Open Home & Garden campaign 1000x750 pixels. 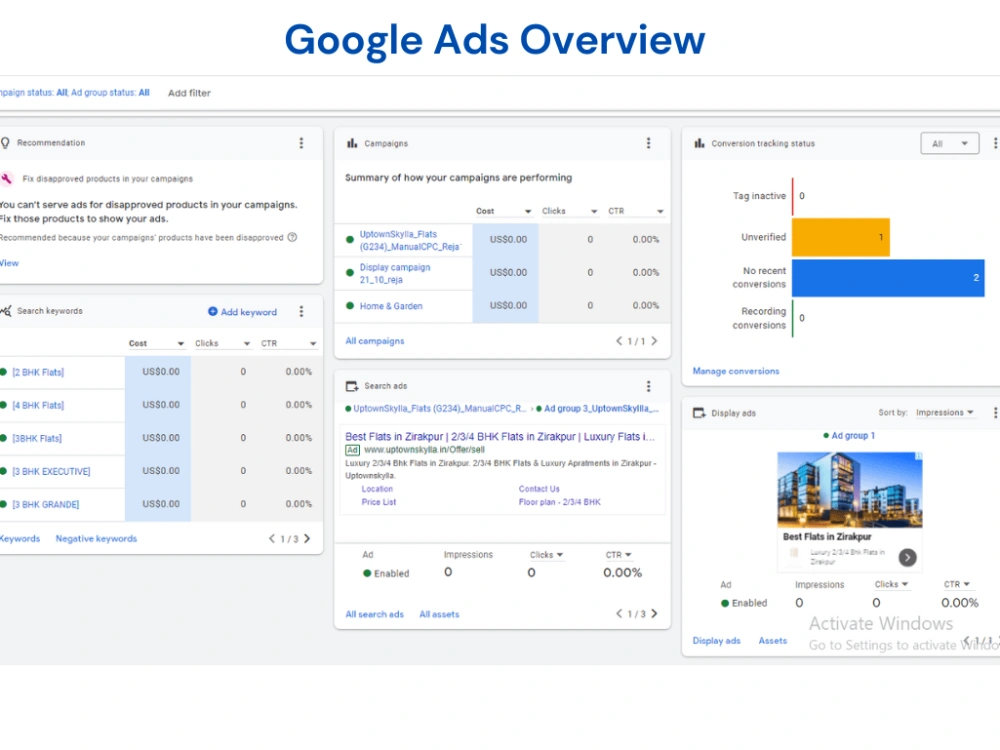point(391,306)
